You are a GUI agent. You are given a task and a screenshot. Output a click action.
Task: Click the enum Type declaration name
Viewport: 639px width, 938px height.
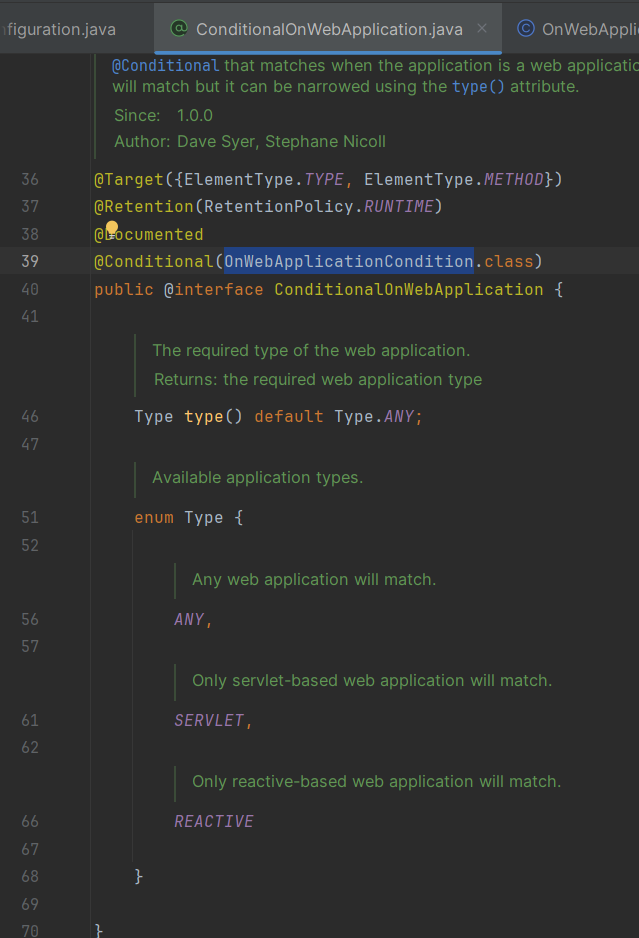(x=204, y=518)
